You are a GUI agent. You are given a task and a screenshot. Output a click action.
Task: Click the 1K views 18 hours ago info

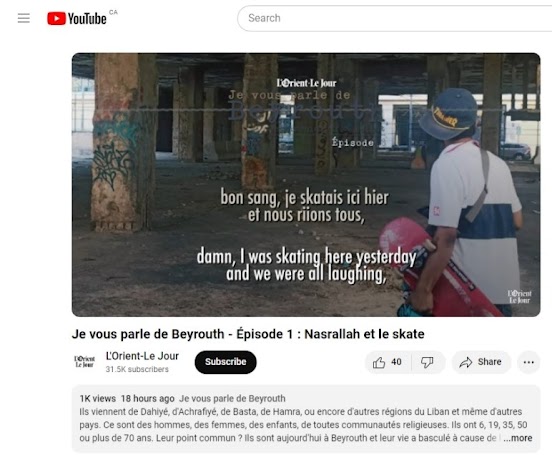[127, 398]
